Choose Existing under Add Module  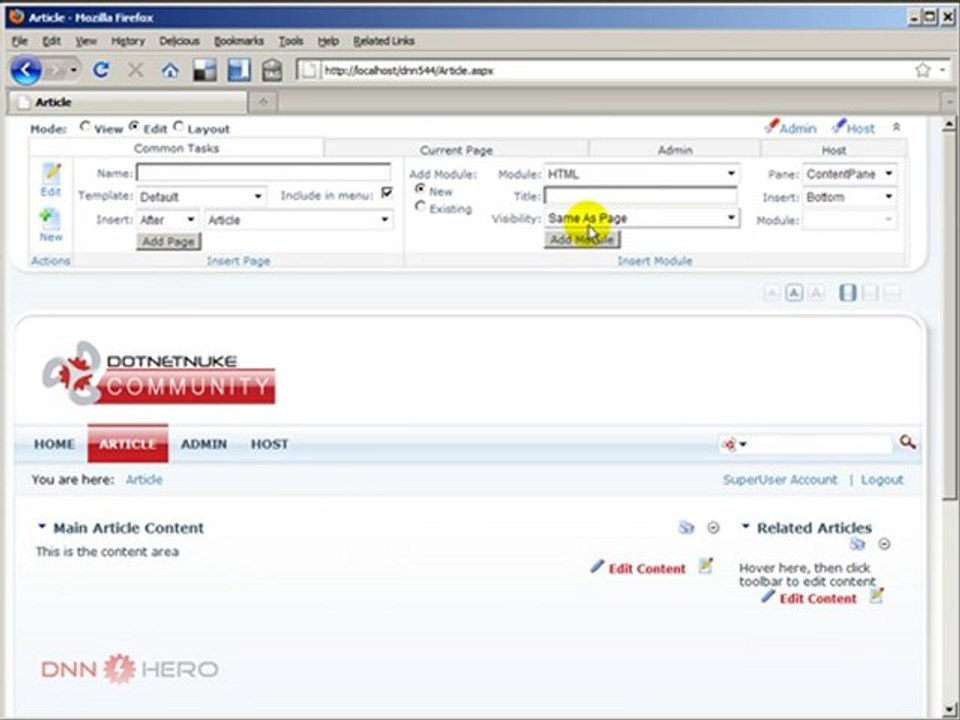point(420,206)
